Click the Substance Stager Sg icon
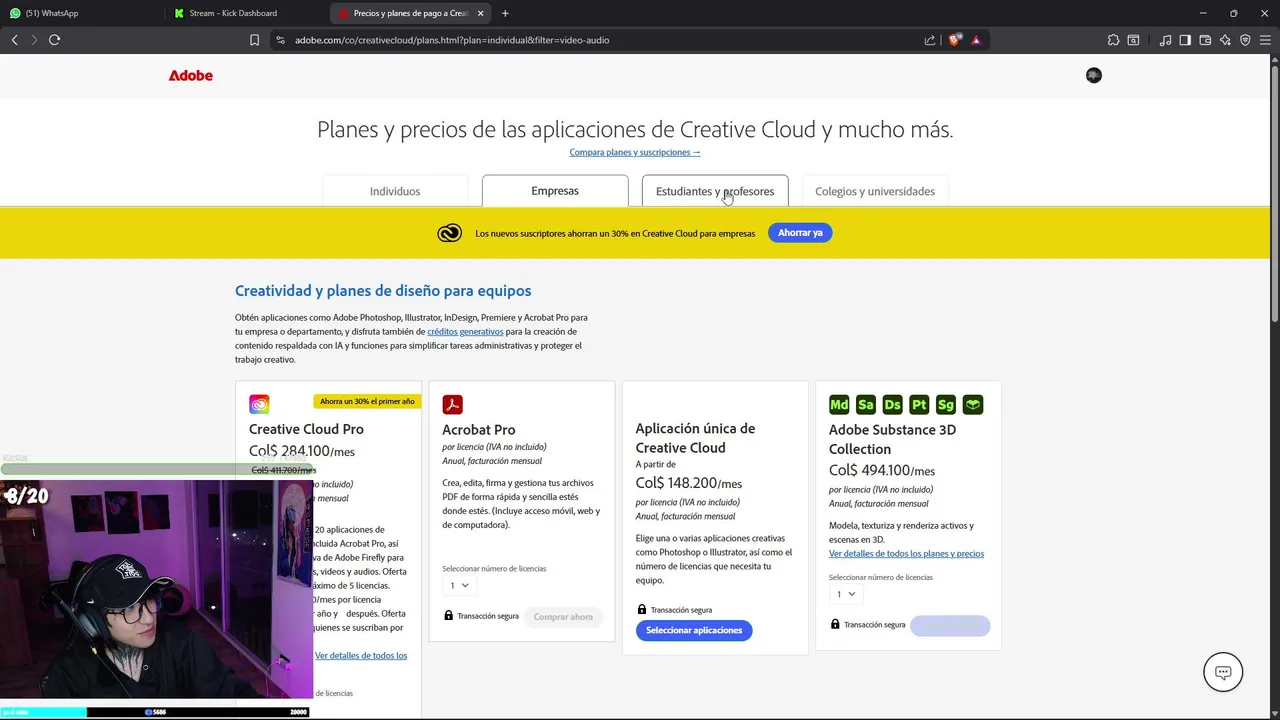This screenshot has height=720, width=1280. coord(946,404)
